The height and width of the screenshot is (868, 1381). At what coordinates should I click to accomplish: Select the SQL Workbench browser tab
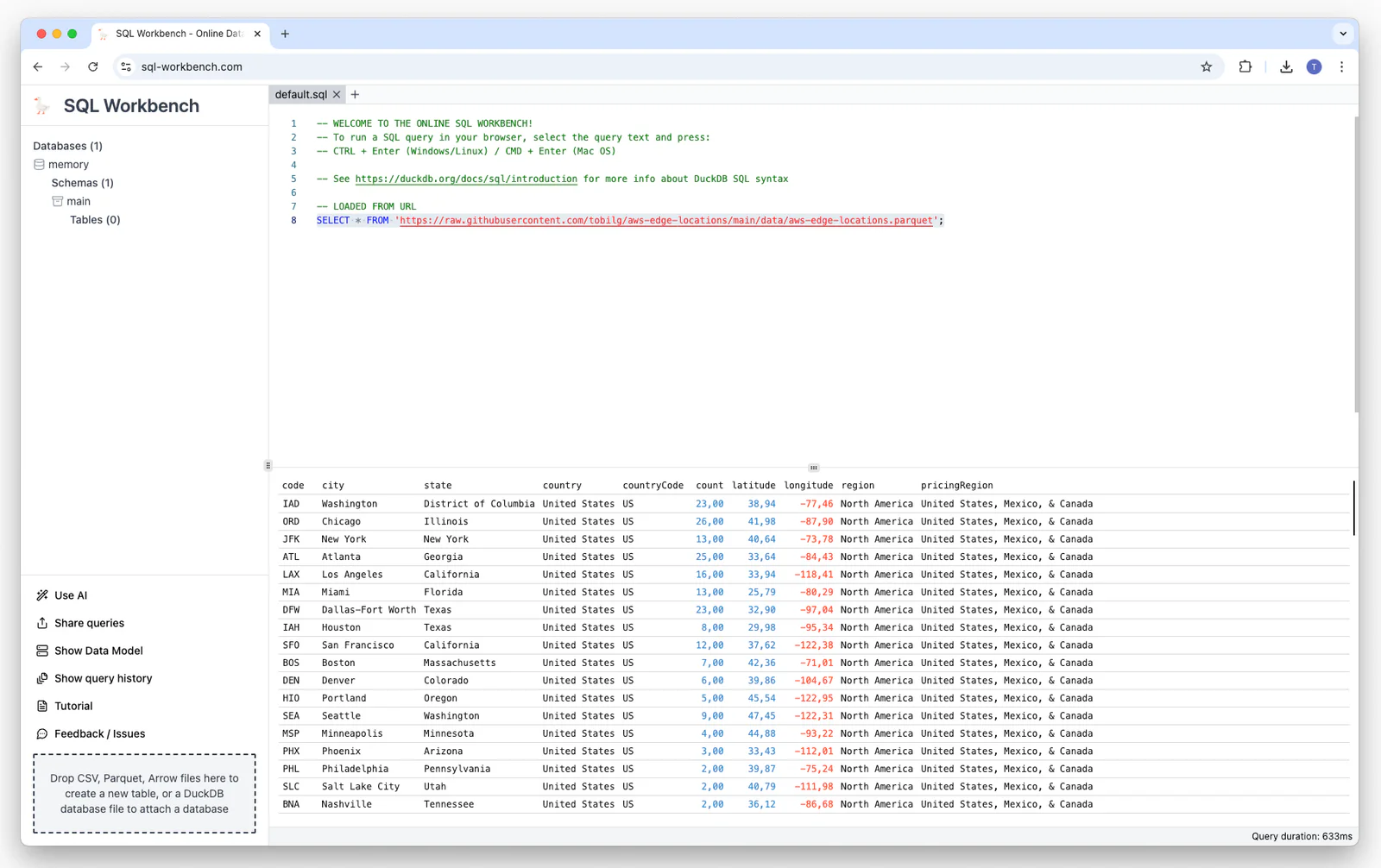[180, 34]
